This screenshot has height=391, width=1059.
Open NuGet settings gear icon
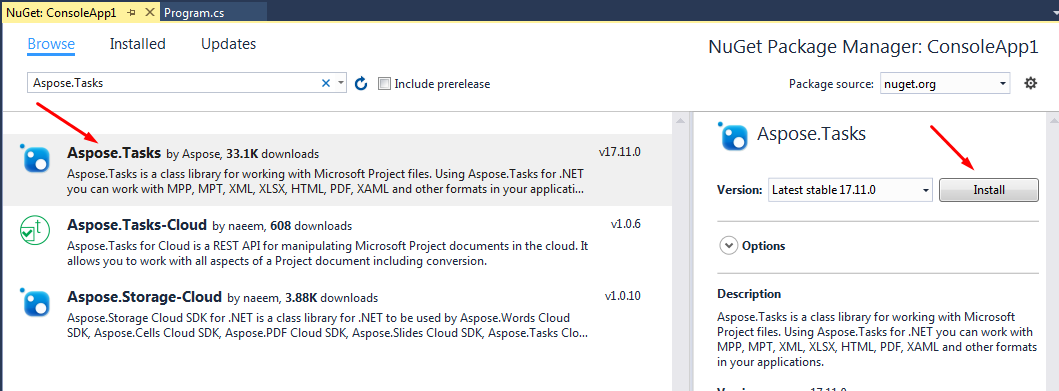pyautogui.click(x=1030, y=83)
